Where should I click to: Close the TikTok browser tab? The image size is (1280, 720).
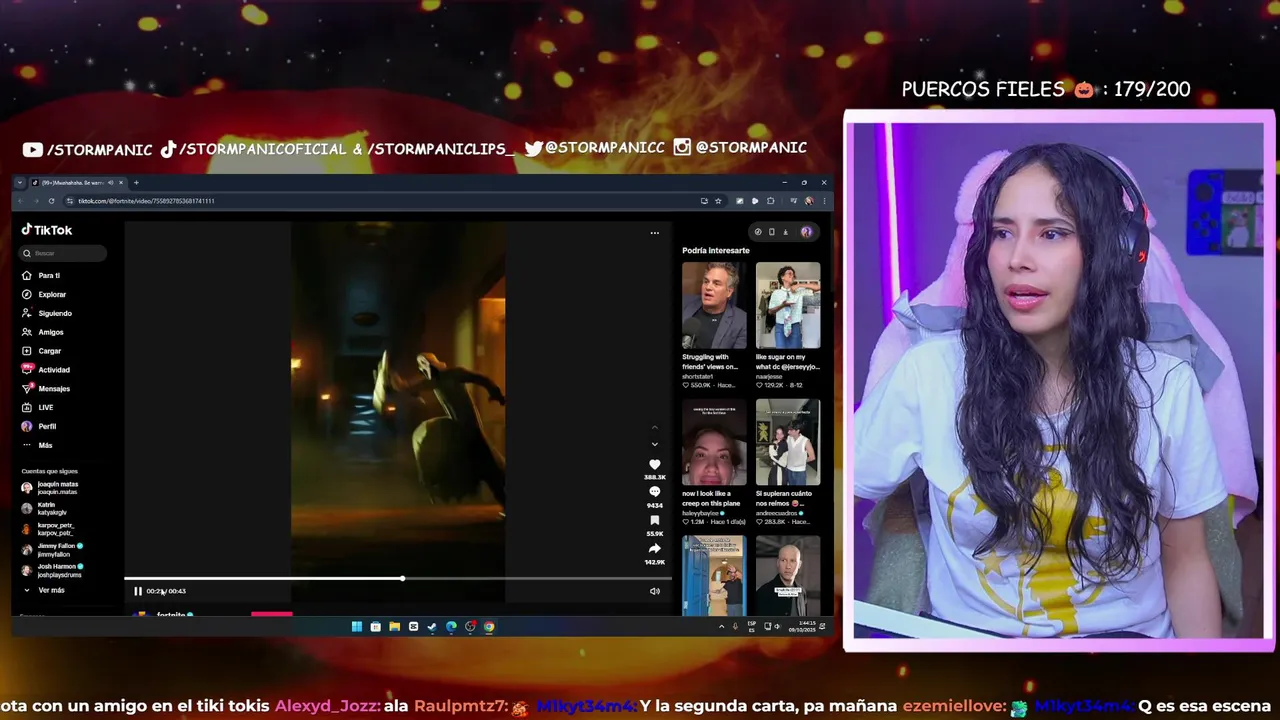120,182
